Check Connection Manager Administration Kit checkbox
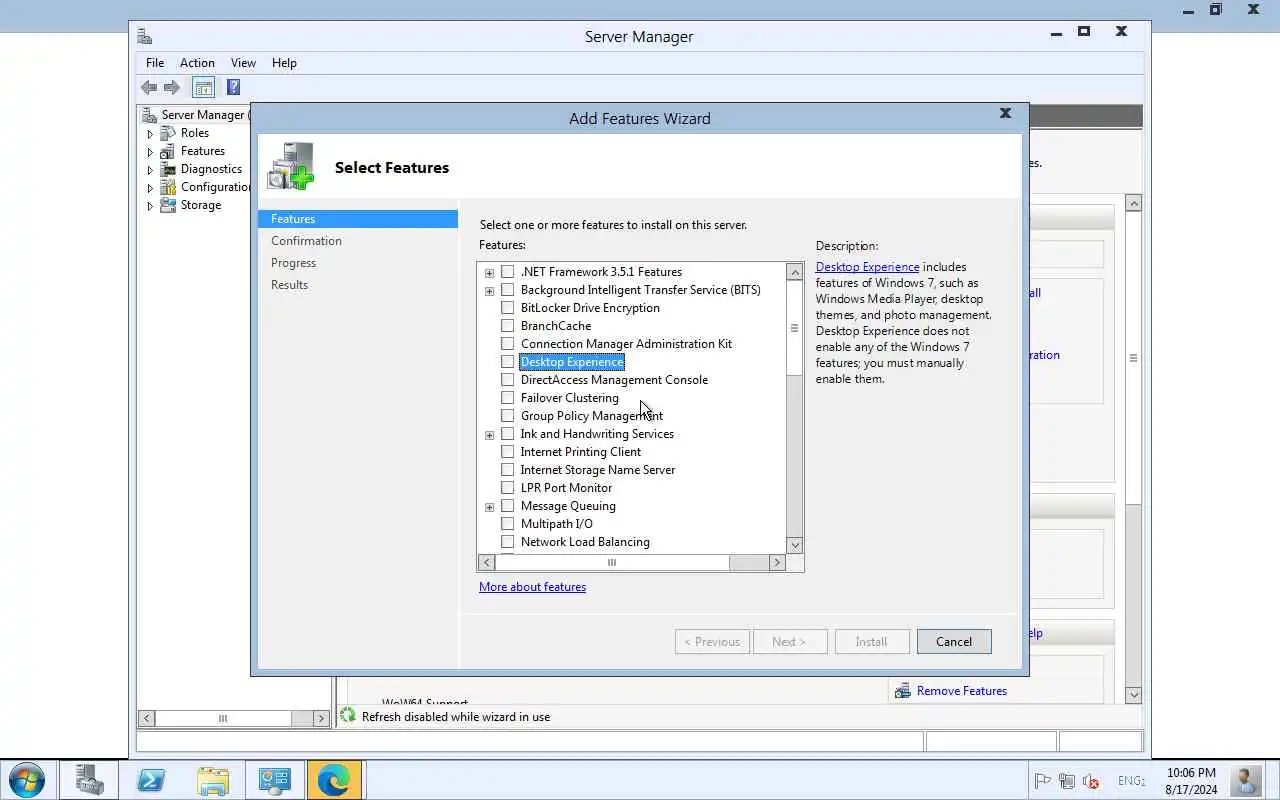Viewport: 1280px width, 800px height. pos(508,344)
